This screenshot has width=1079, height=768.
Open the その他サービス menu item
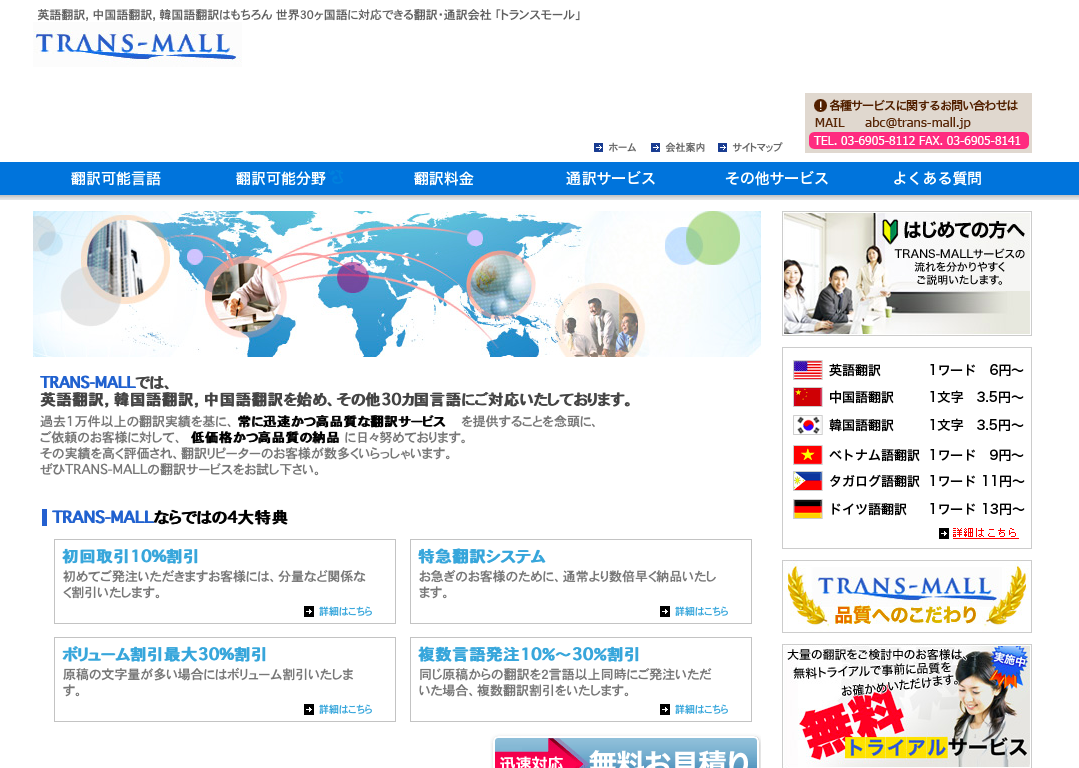pos(776,179)
